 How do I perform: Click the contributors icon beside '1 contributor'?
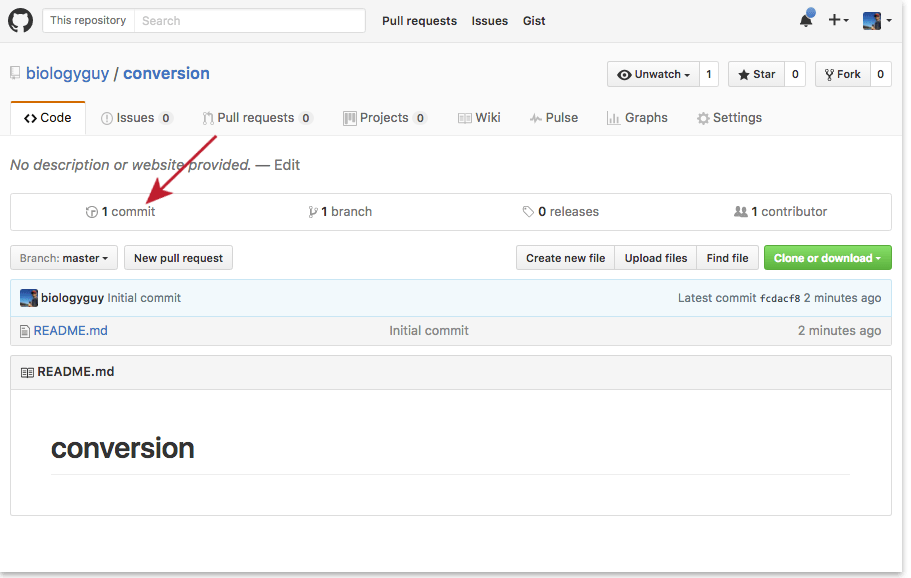(x=741, y=211)
